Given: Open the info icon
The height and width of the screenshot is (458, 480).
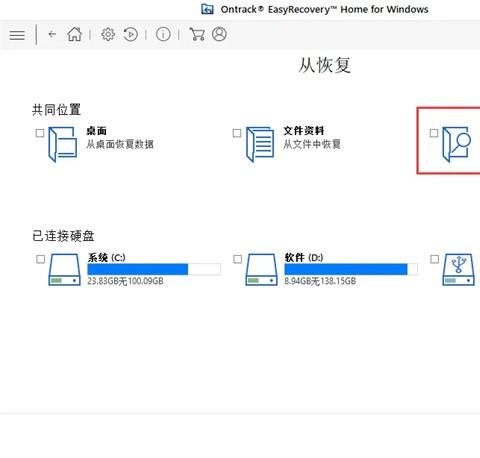Looking at the screenshot, I should (x=163, y=34).
